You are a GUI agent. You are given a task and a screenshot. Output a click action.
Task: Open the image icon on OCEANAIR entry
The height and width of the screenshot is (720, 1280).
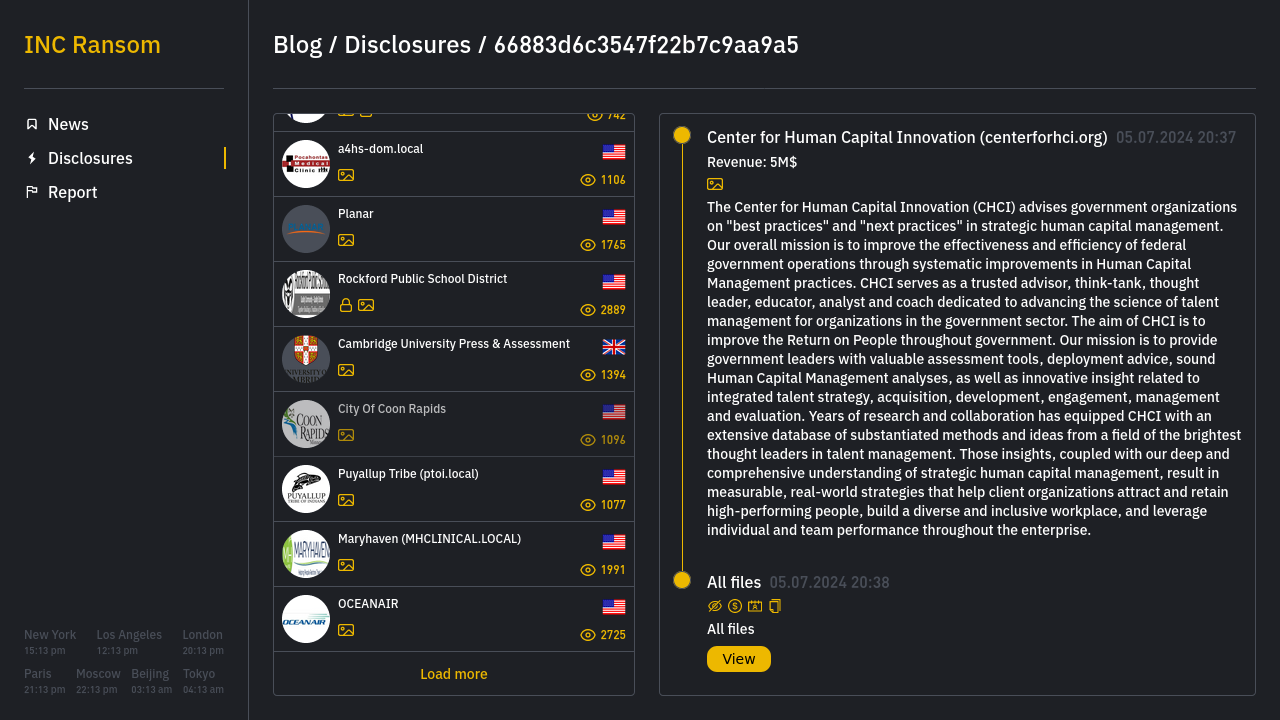point(345,630)
